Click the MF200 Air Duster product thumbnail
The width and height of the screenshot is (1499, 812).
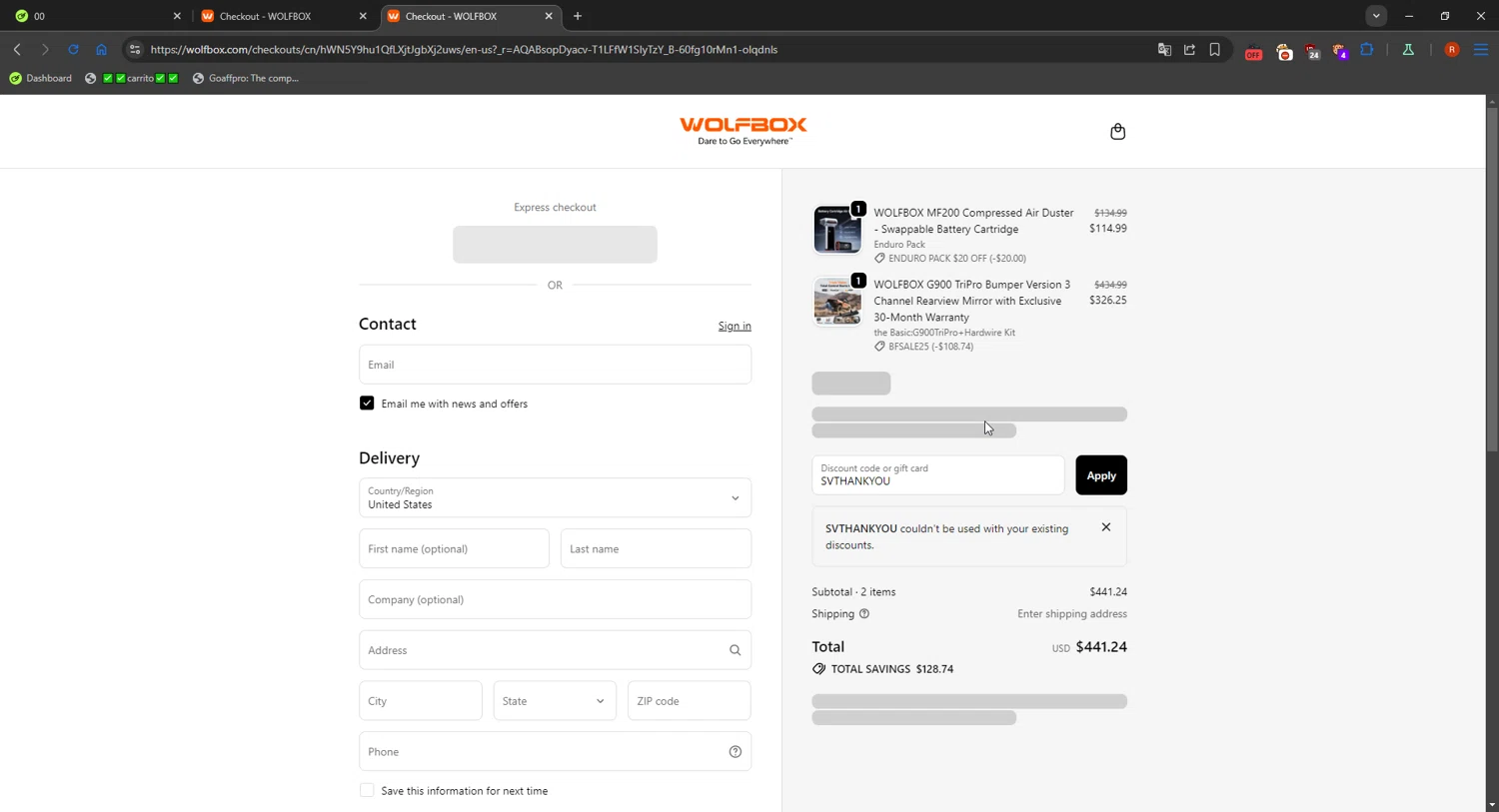click(x=836, y=229)
